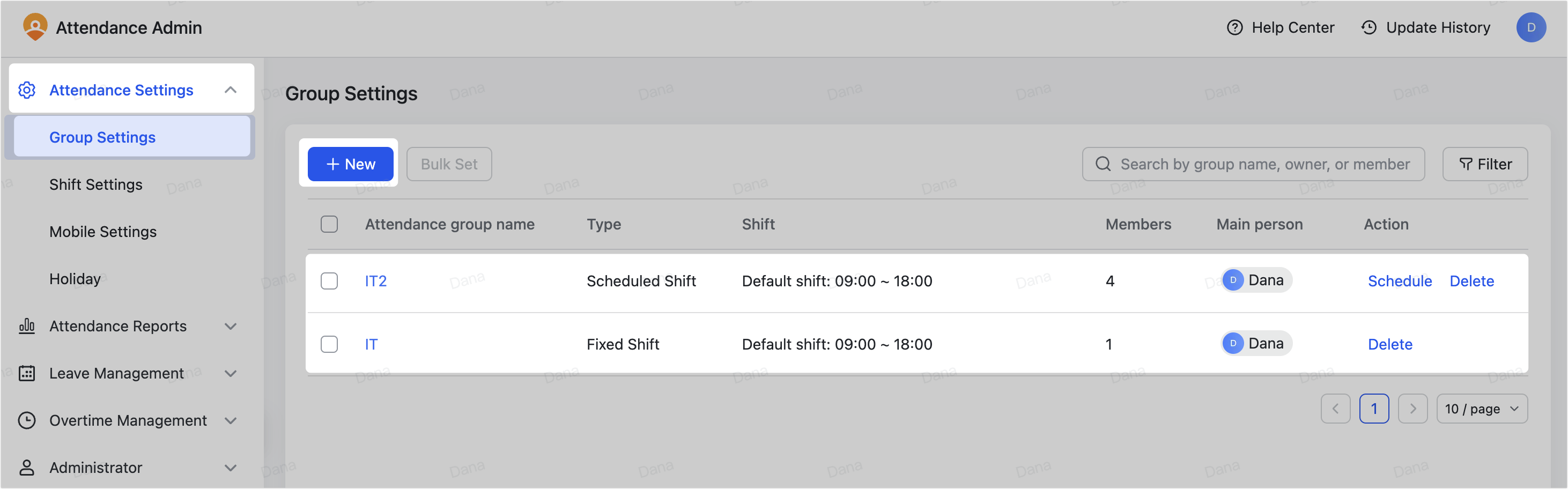This screenshot has height=489, width=1568.
Task: Click the group search input field
Action: coord(1253,164)
